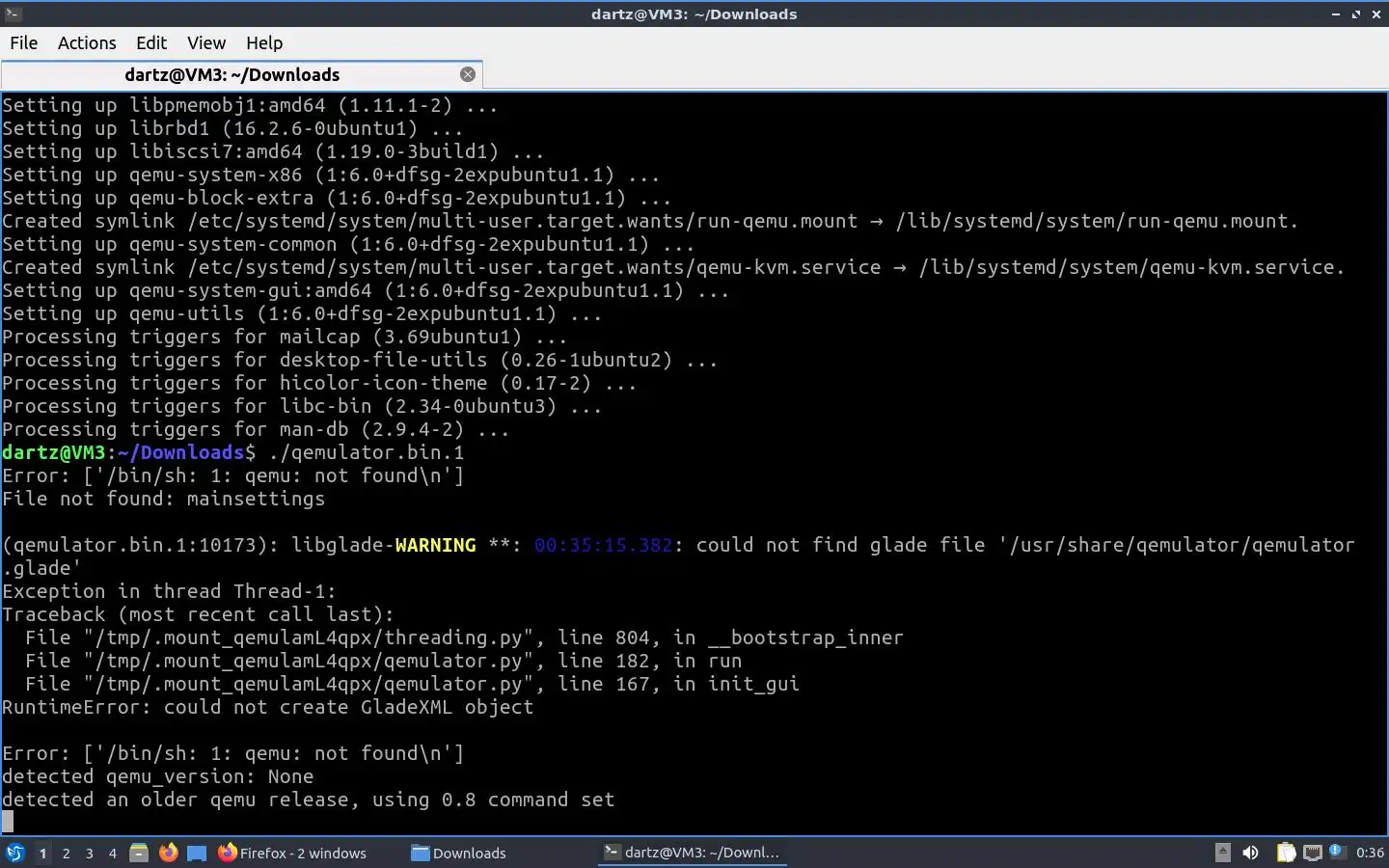Click the 'line 804, in __bootstrap_inner' traceback line
The height and width of the screenshot is (868, 1389).
pyautogui.click(x=464, y=637)
